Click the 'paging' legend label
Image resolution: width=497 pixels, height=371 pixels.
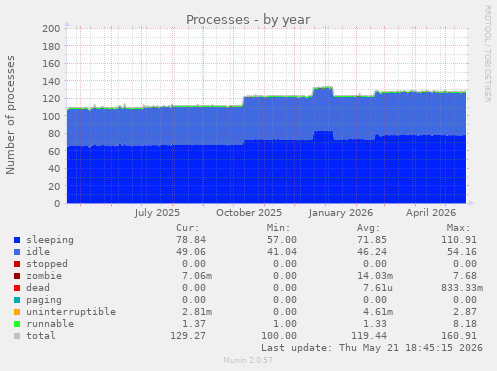tap(44, 300)
